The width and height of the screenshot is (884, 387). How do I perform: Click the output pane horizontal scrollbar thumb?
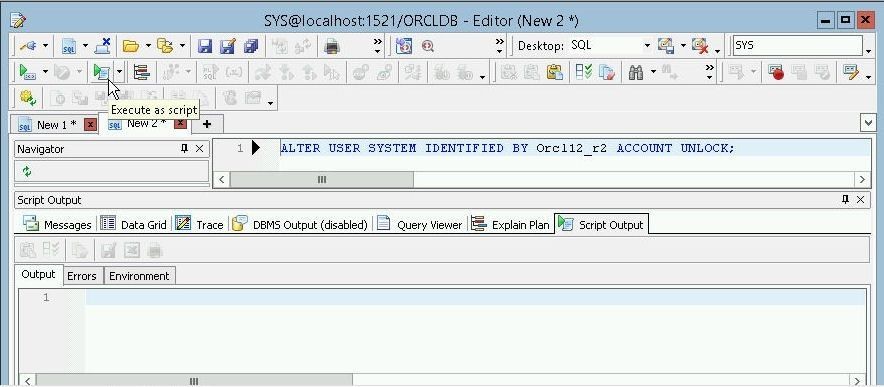[194, 381]
